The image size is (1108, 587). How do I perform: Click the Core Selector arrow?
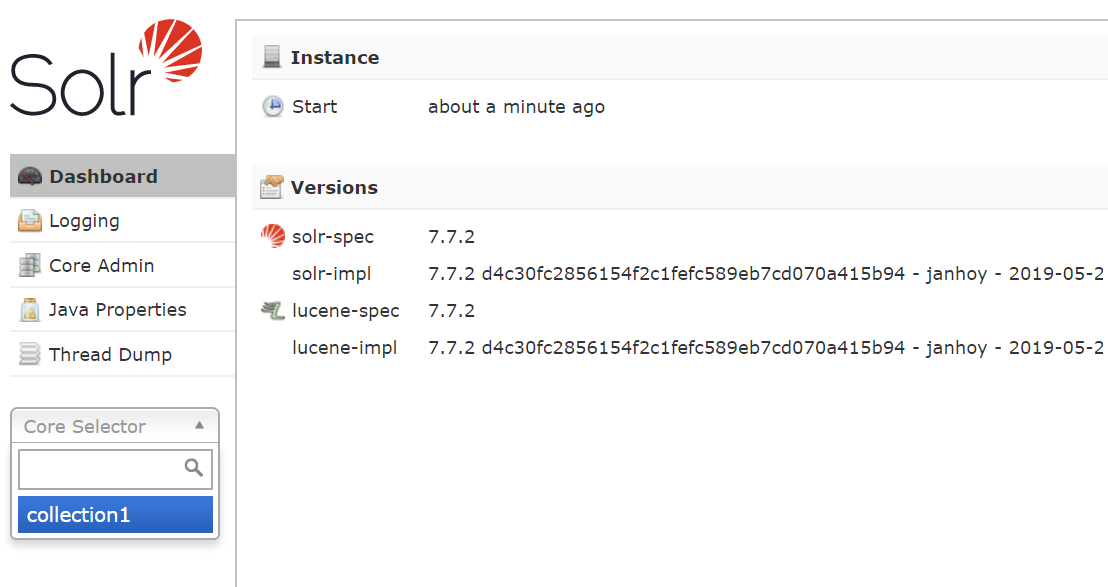point(199,425)
